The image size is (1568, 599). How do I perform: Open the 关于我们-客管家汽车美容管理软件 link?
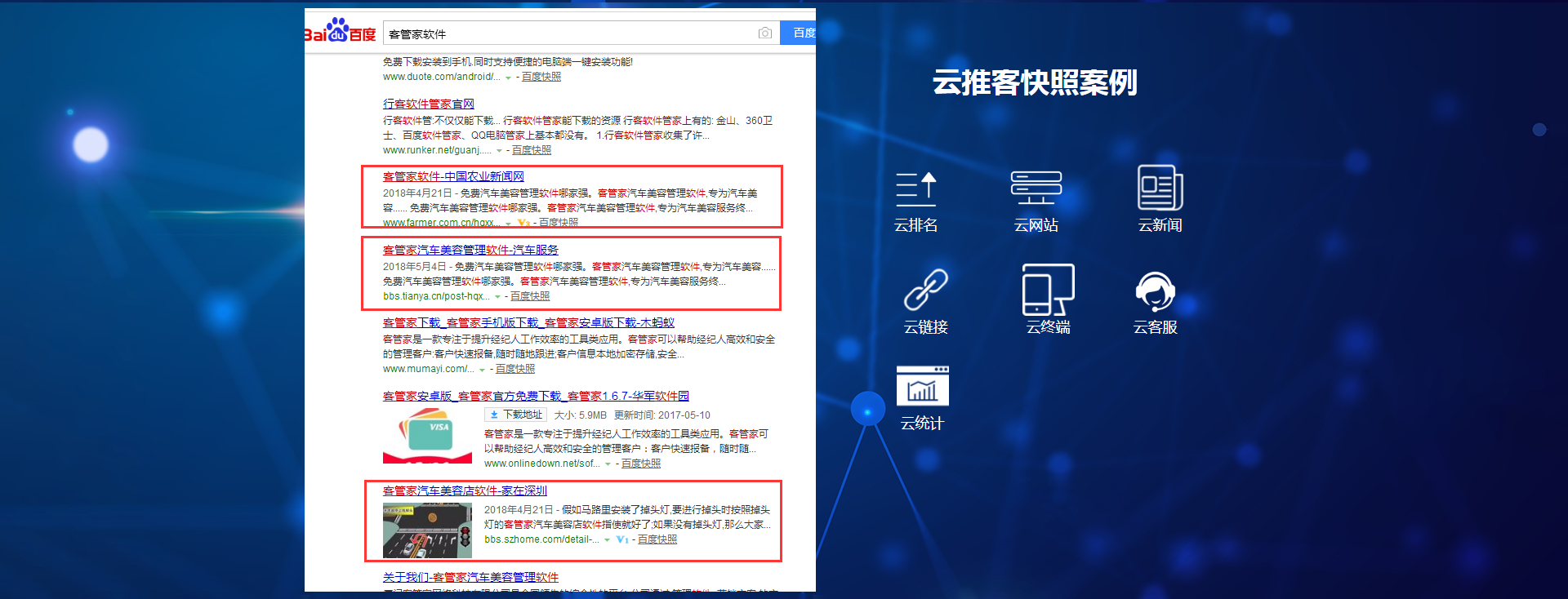470,577
